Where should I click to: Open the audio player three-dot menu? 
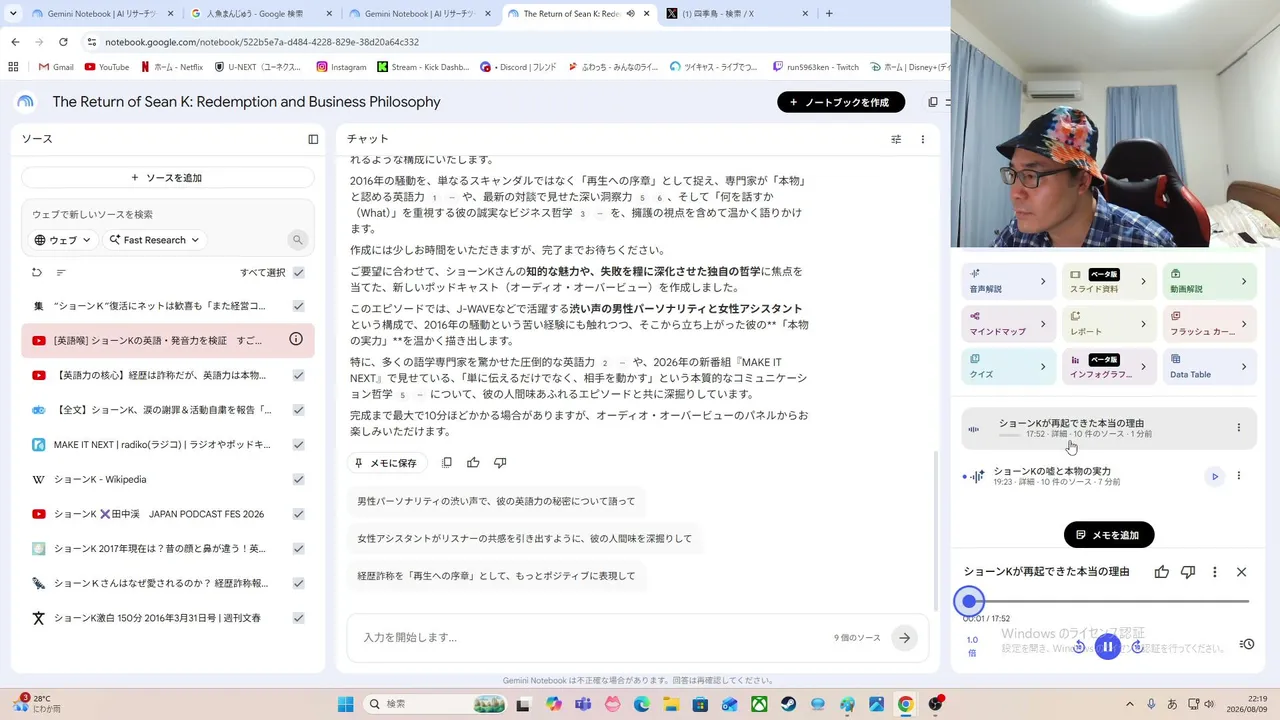[x=1215, y=572]
